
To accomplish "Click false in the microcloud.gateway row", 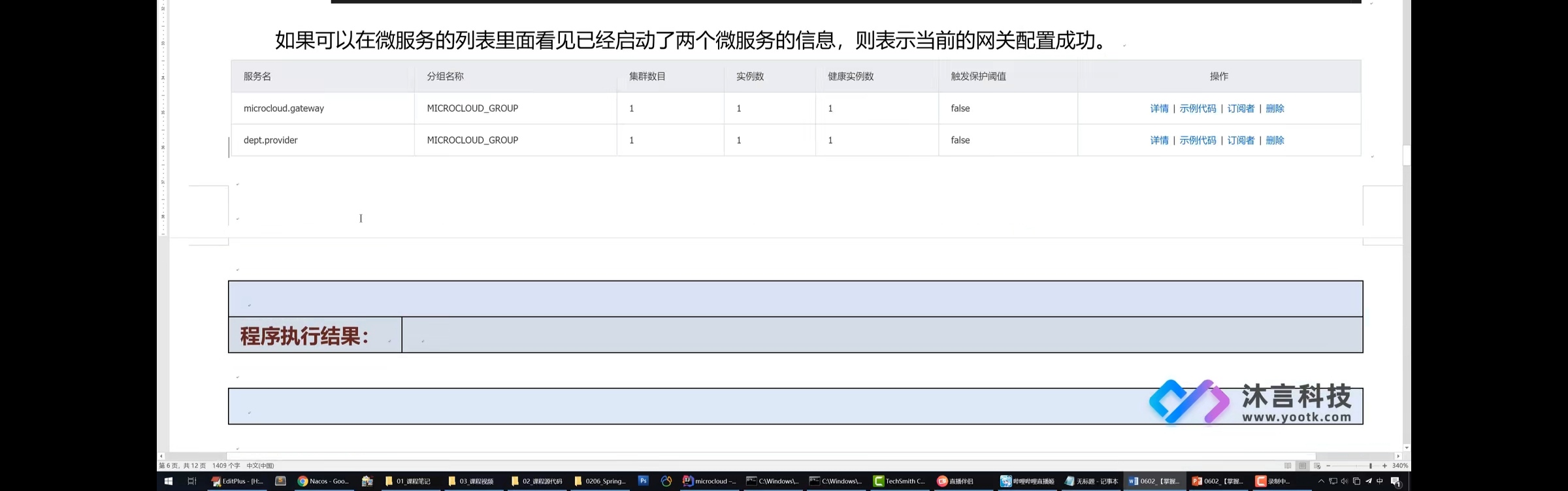I will [960, 108].
